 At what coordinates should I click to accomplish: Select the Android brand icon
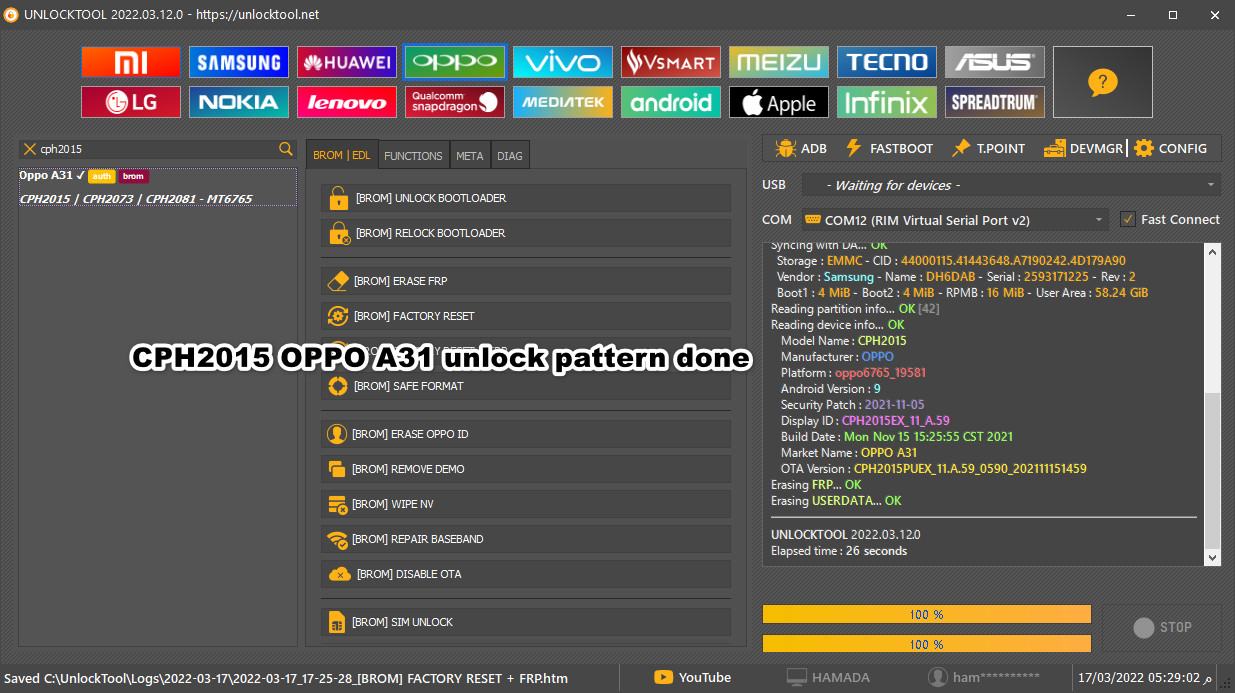point(671,102)
